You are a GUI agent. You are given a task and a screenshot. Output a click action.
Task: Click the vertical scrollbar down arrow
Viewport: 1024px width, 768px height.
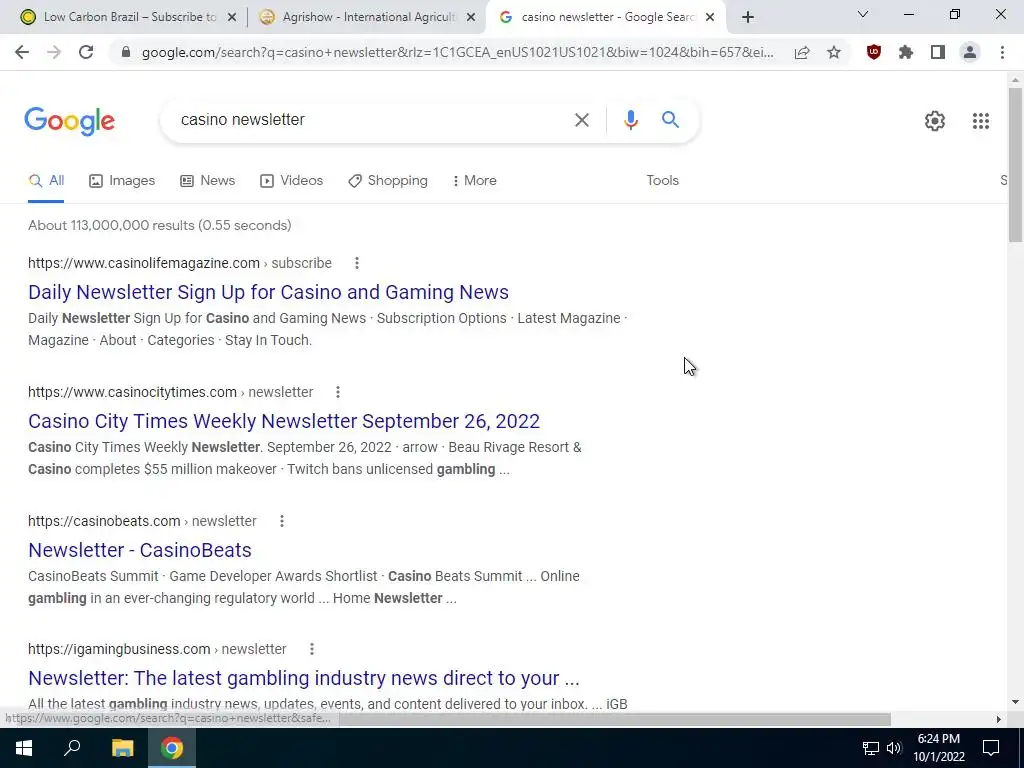pos(1015,702)
